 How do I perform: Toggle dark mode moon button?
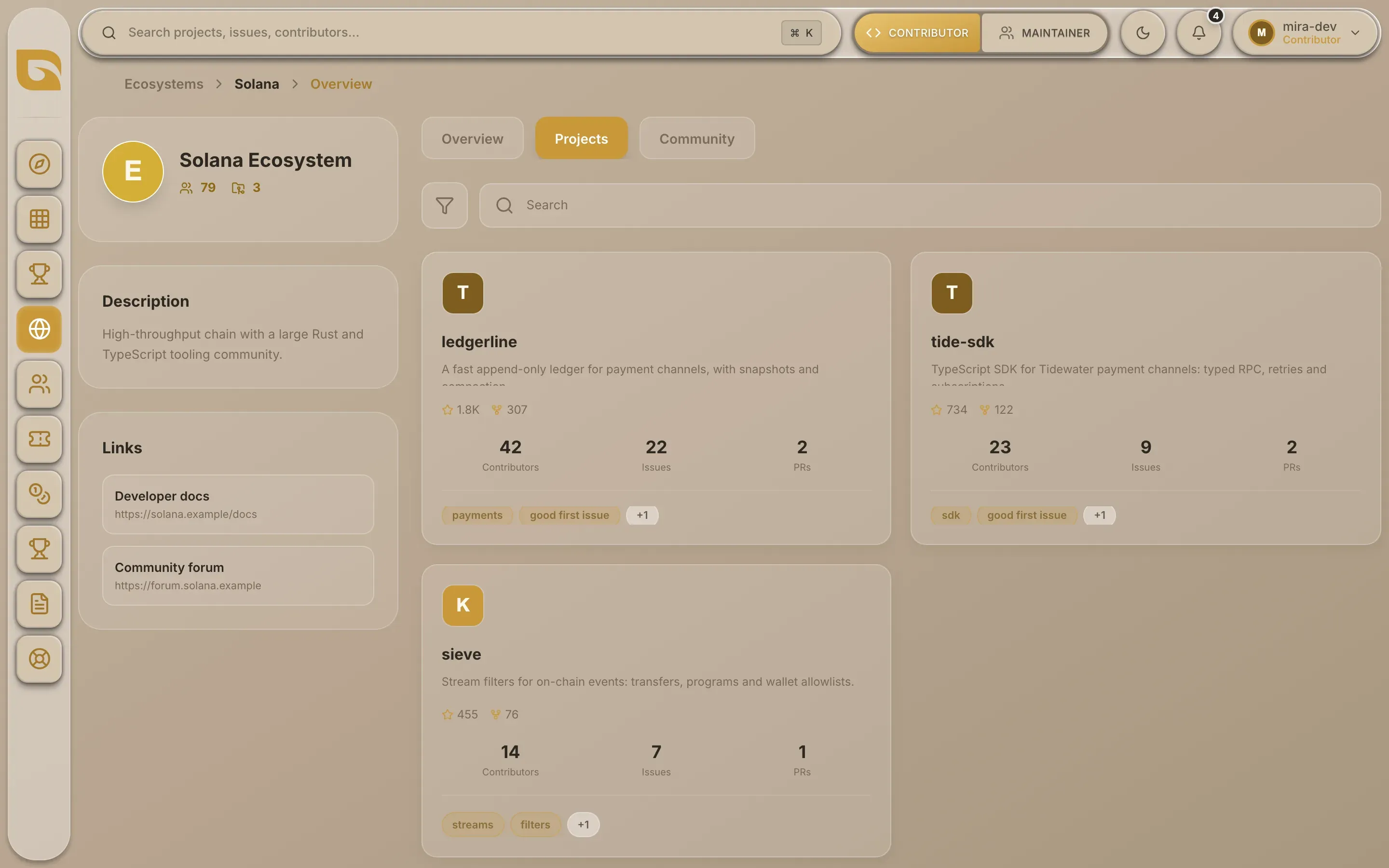[1143, 33]
